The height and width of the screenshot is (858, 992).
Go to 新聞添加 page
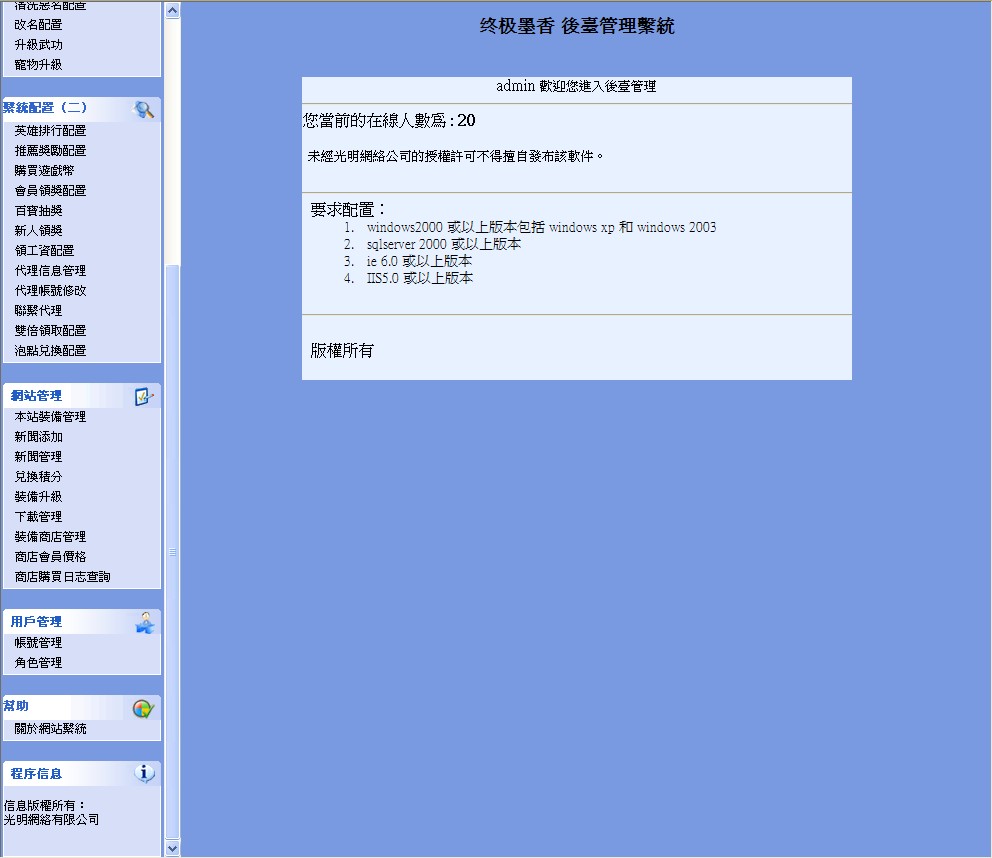(x=38, y=437)
